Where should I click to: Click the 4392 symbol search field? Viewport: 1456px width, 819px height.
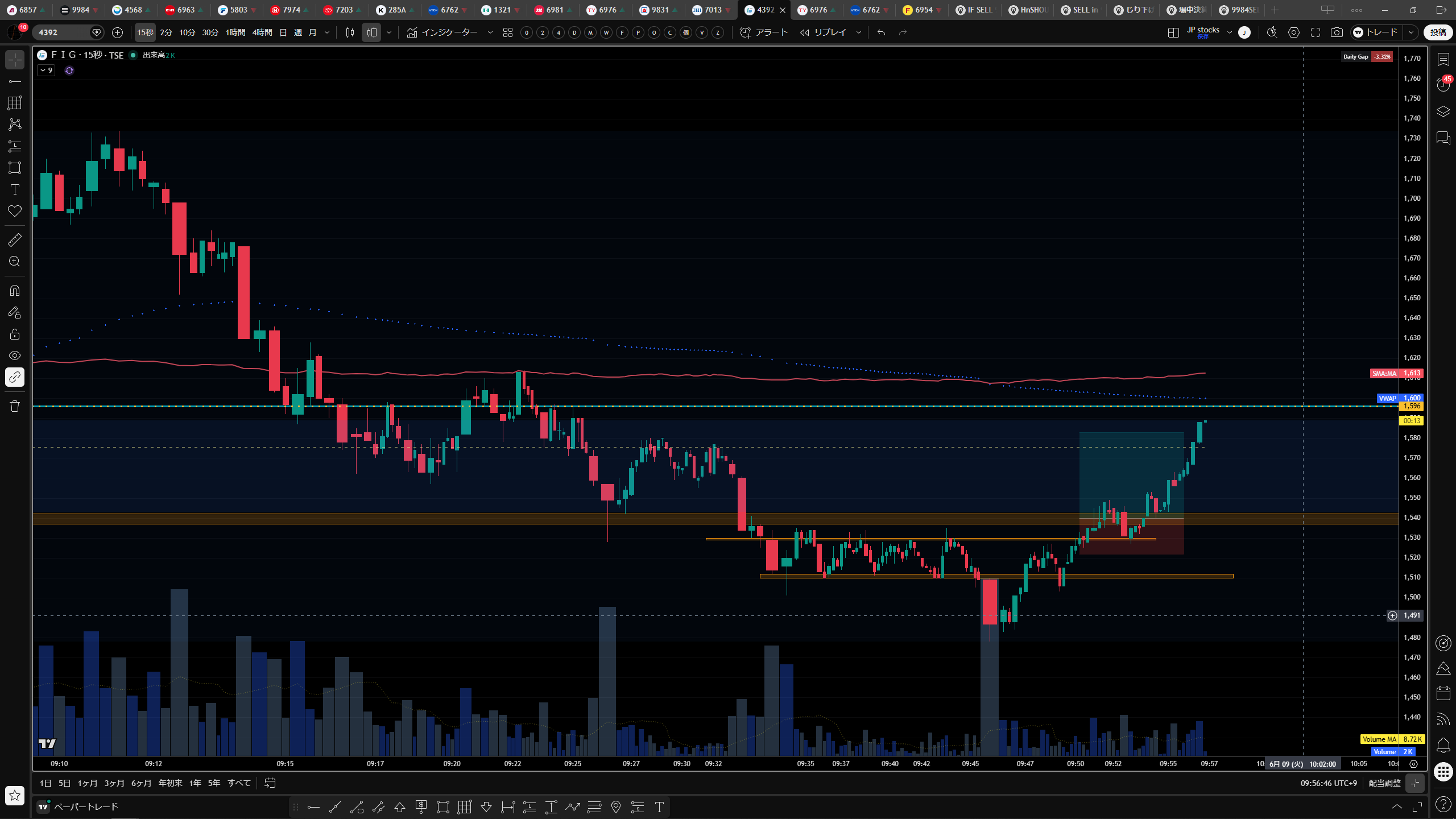tap(61, 32)
